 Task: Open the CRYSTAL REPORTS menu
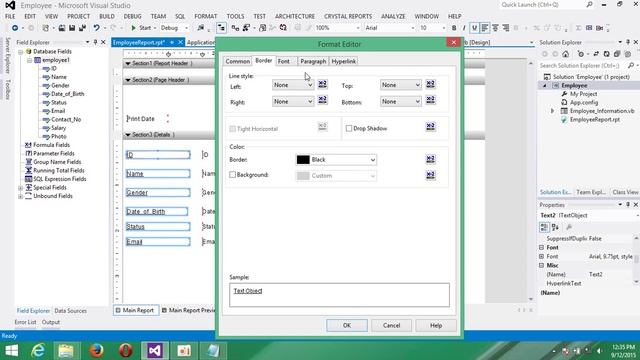pyautogui.click(x=348, y=16)
